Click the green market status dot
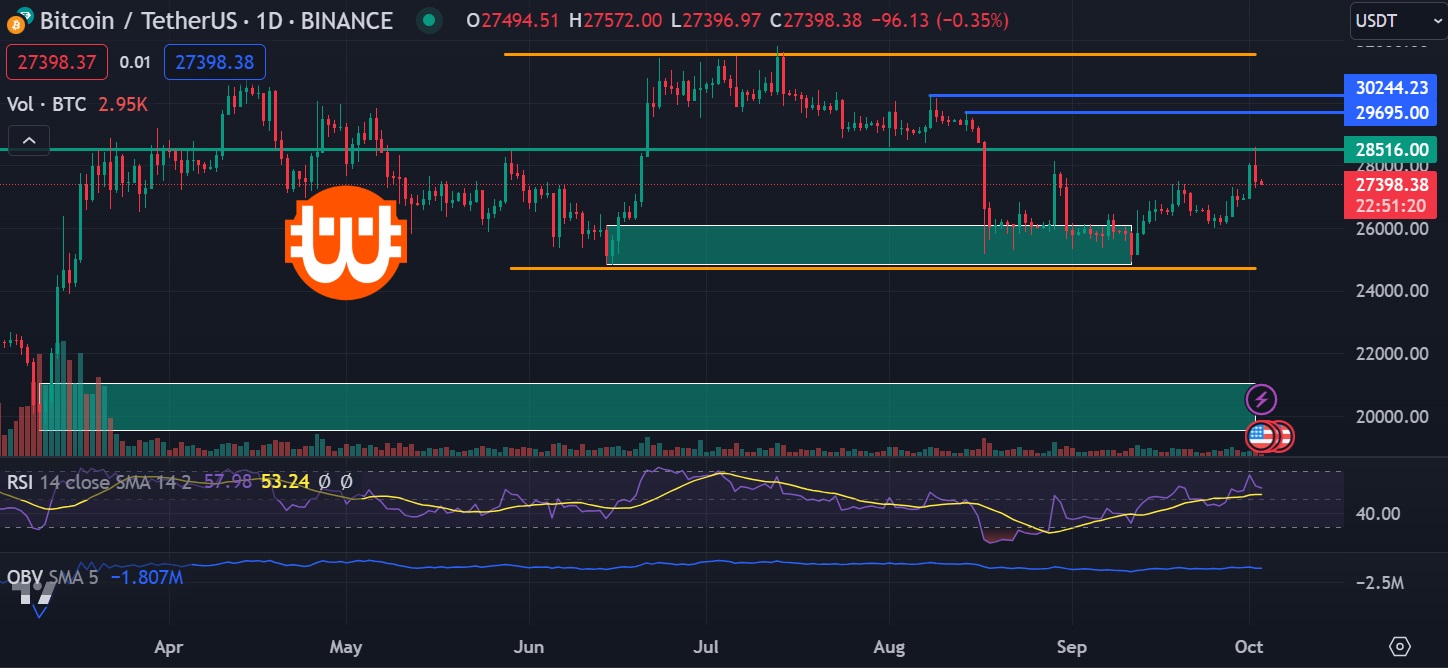 (x=429, y=20)
